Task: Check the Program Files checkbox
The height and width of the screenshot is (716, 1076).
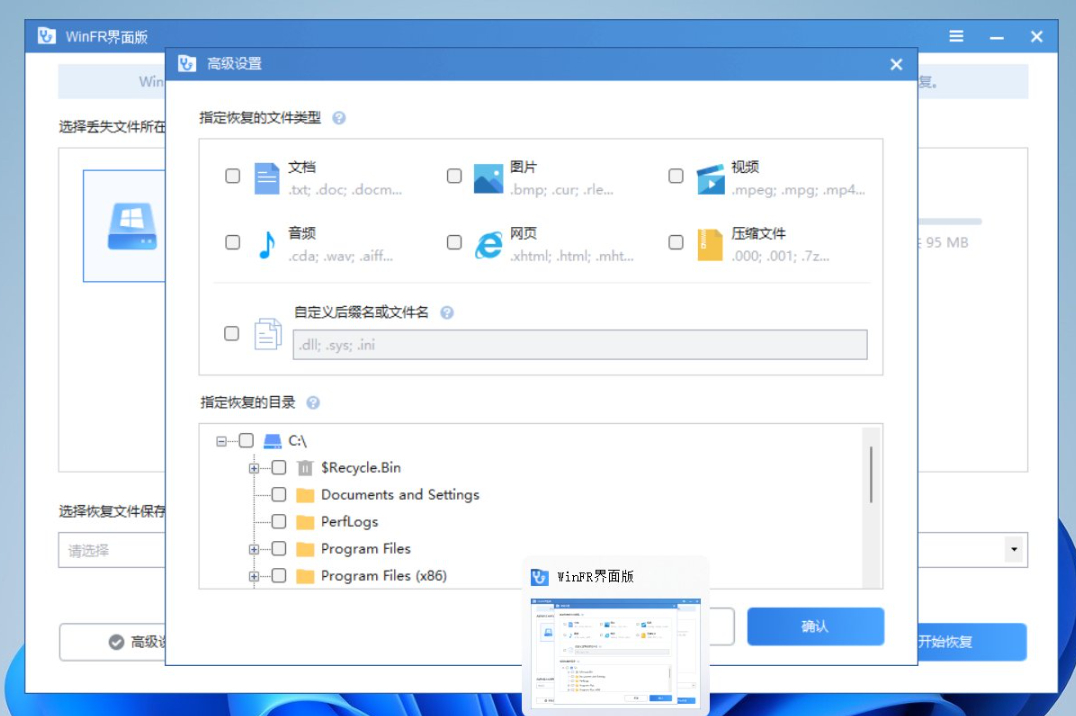Action: (x=279, y=548)
